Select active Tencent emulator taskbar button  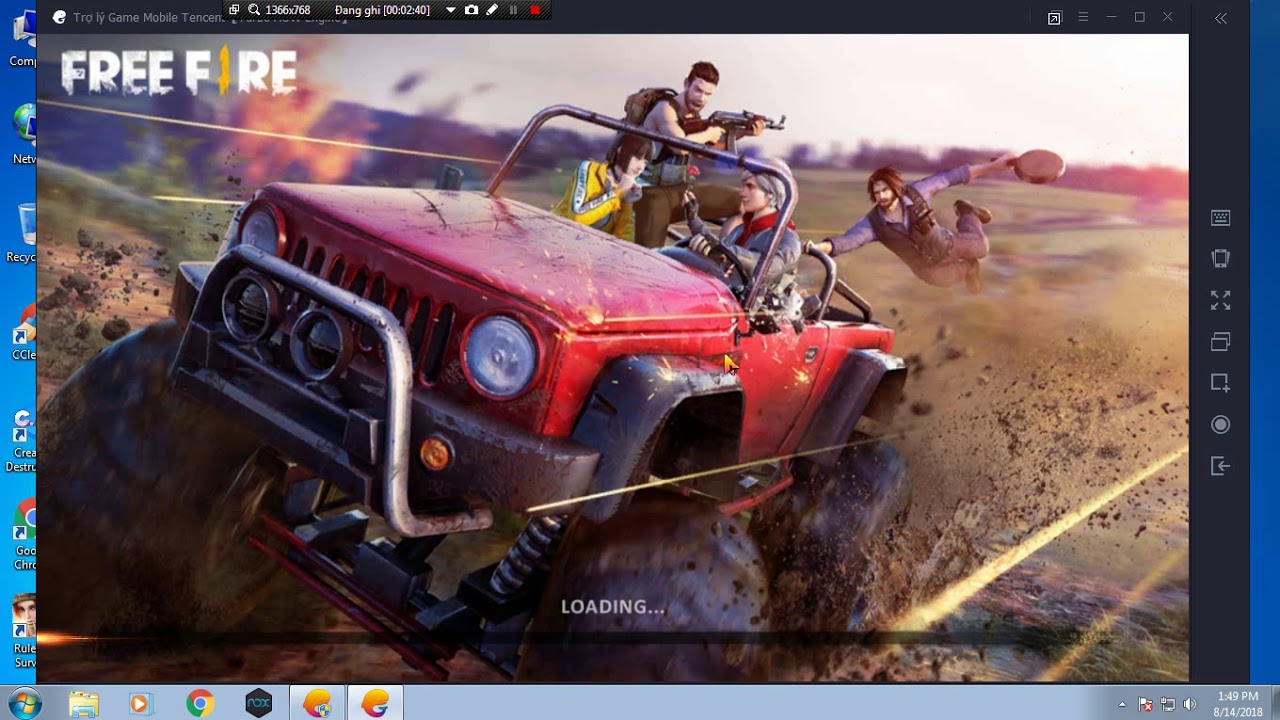[375, 704]
